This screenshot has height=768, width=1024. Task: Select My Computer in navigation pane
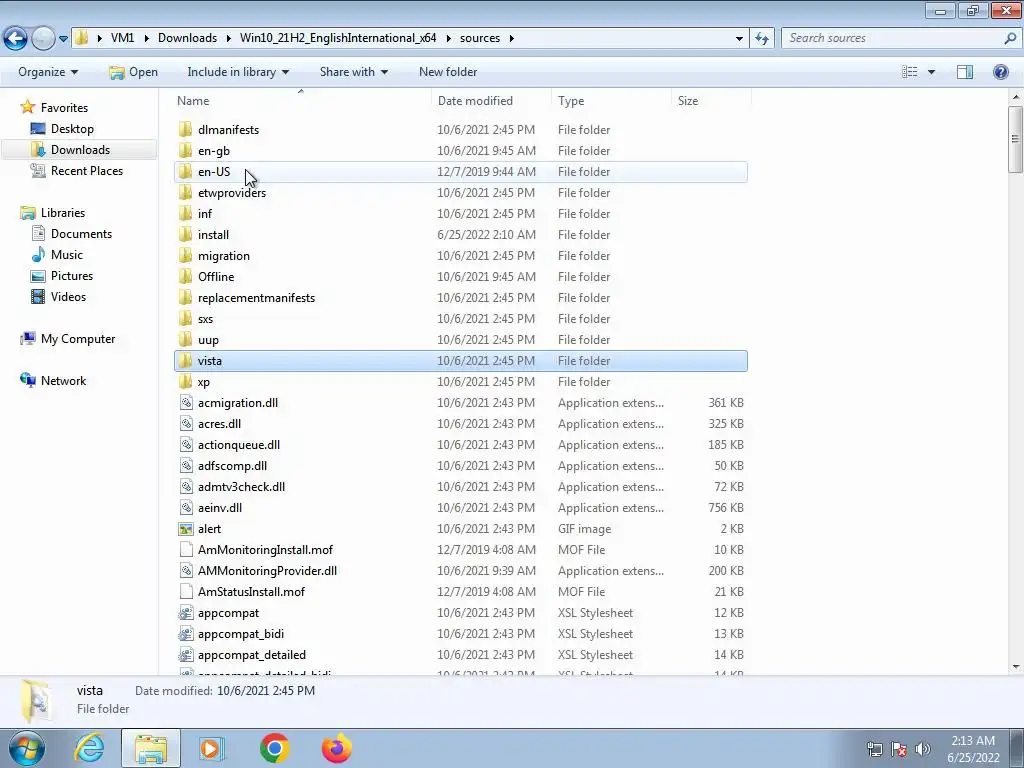78,339
